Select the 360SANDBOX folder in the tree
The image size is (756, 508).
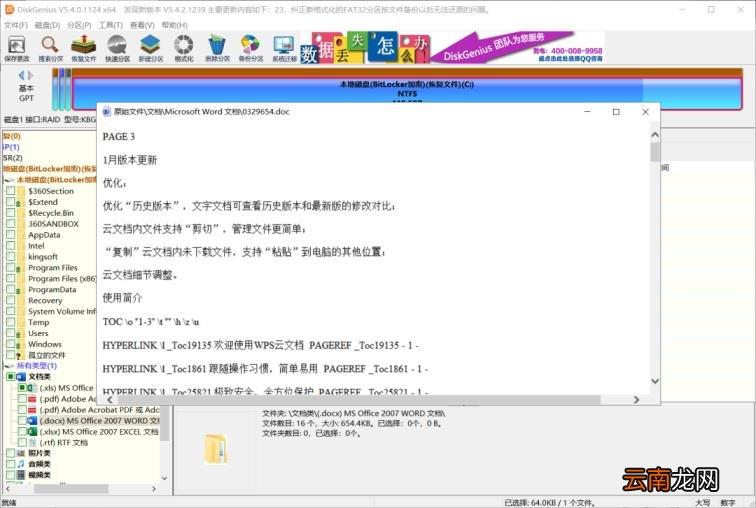tap(53, 224)
